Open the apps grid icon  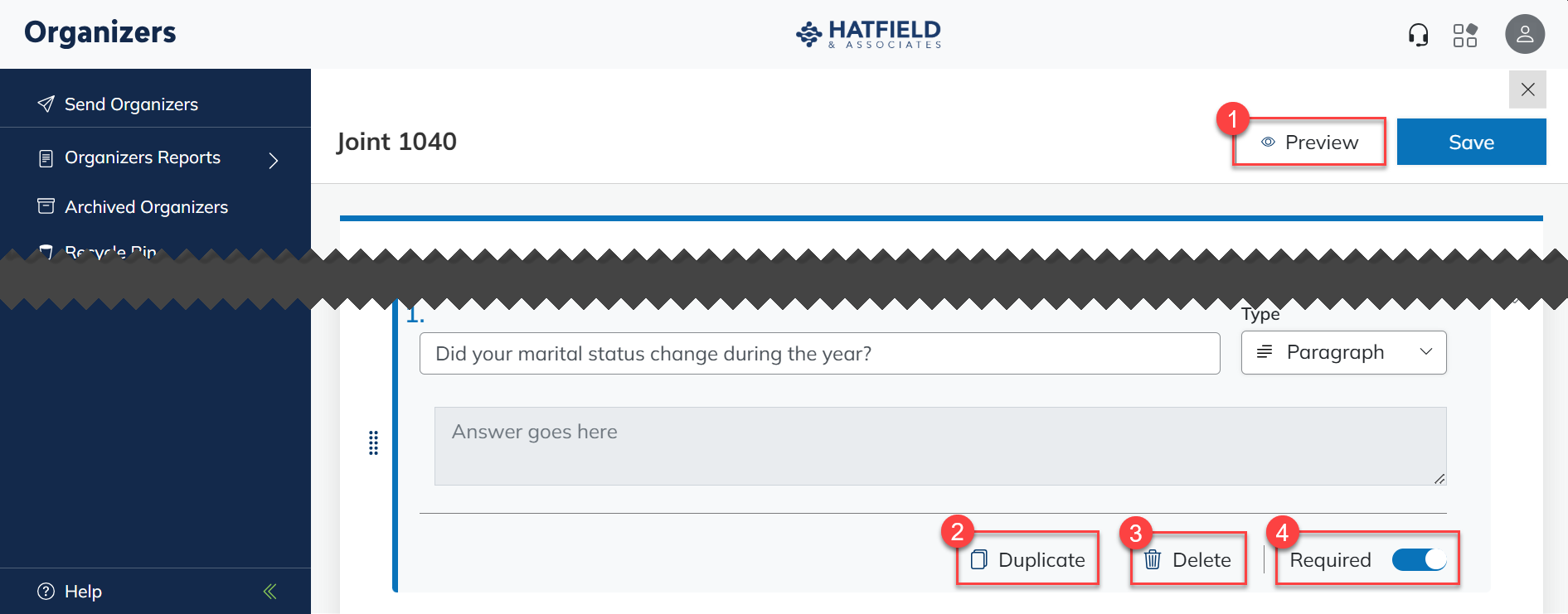(1465, 35)
